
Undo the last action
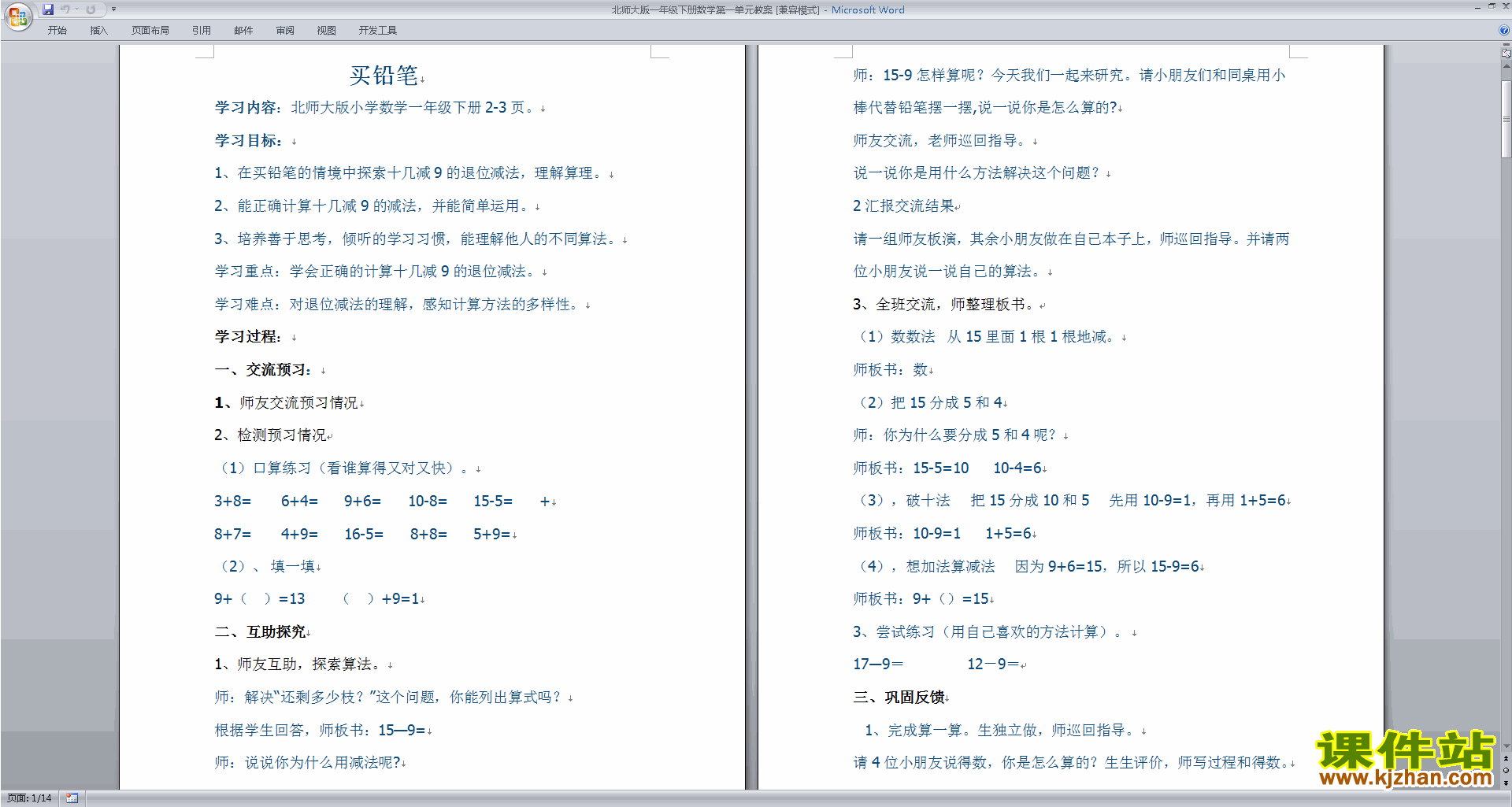click(x=65, y=9)
